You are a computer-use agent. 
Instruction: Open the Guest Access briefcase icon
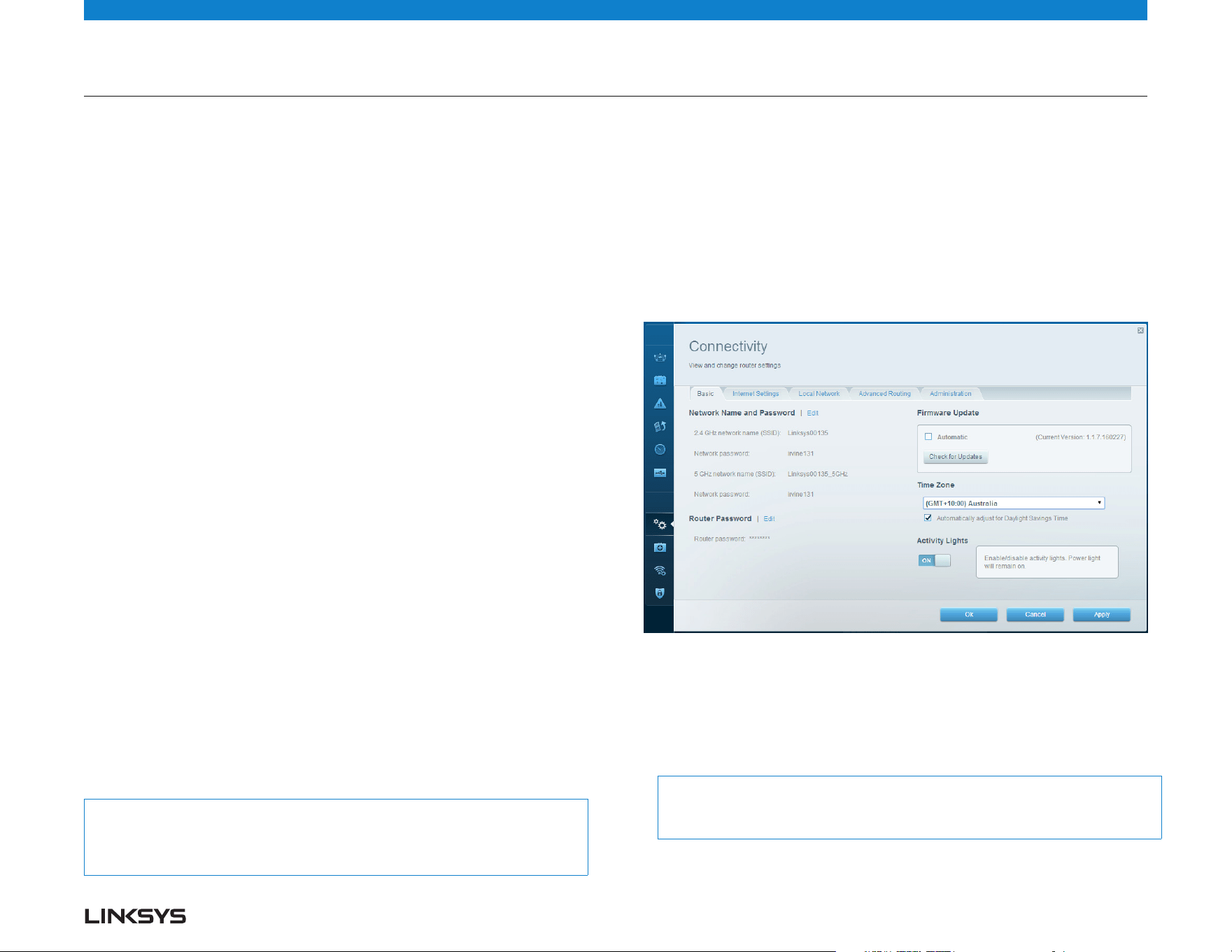[660, 381]
